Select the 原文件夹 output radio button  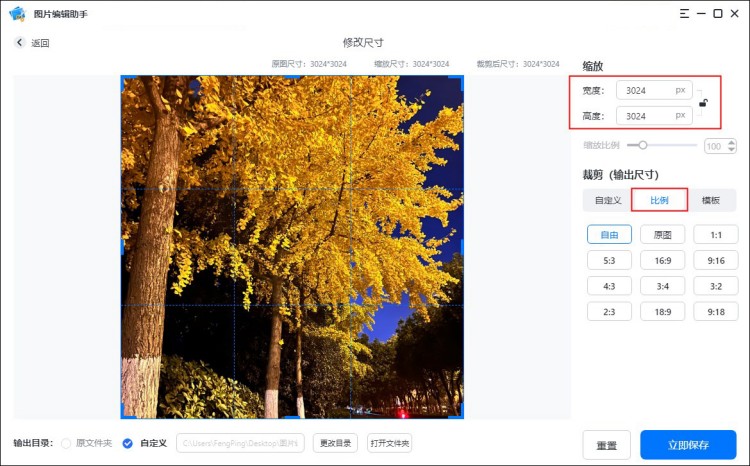point(66,444)
